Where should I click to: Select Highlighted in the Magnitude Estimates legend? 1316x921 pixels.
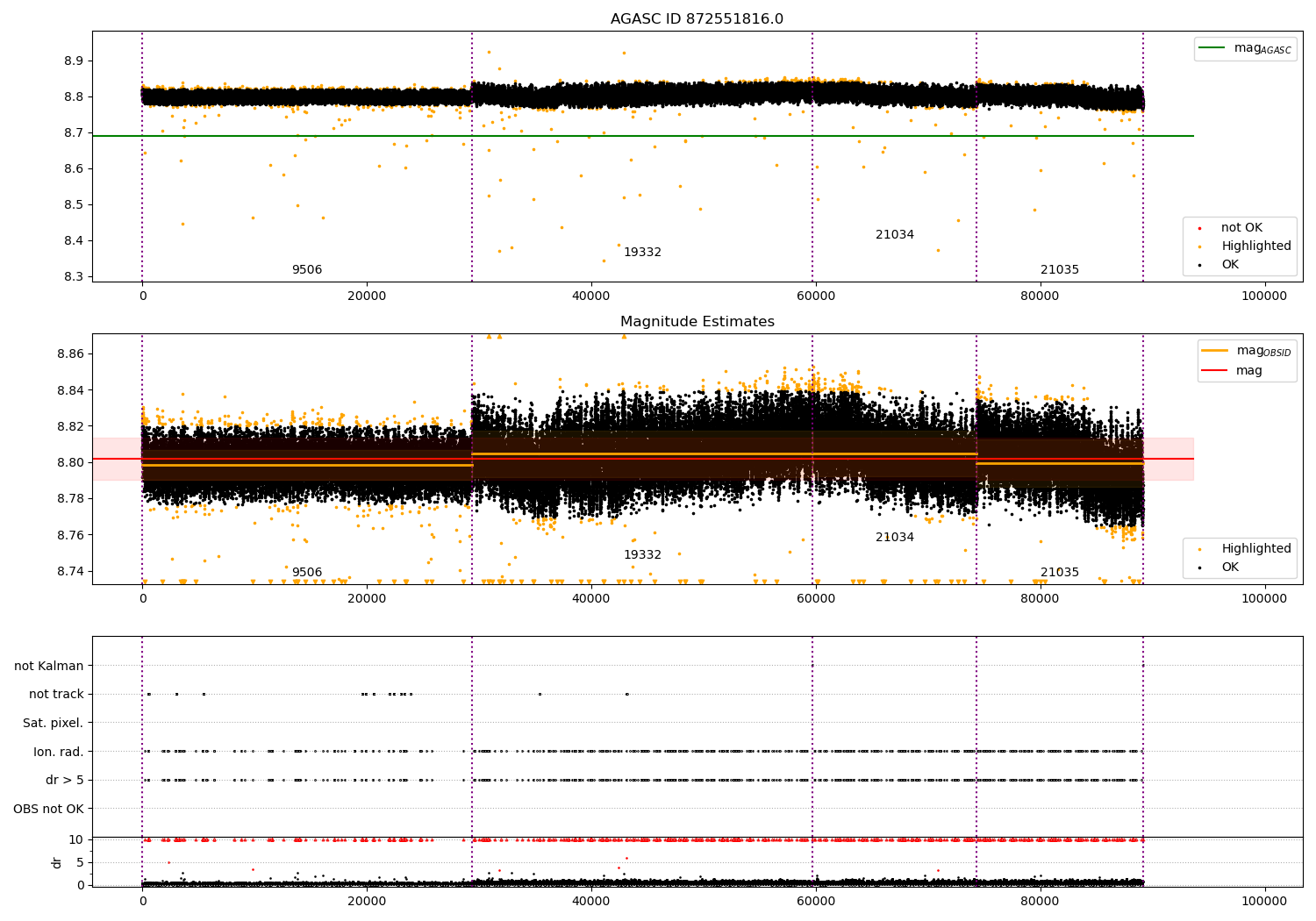1256,549
